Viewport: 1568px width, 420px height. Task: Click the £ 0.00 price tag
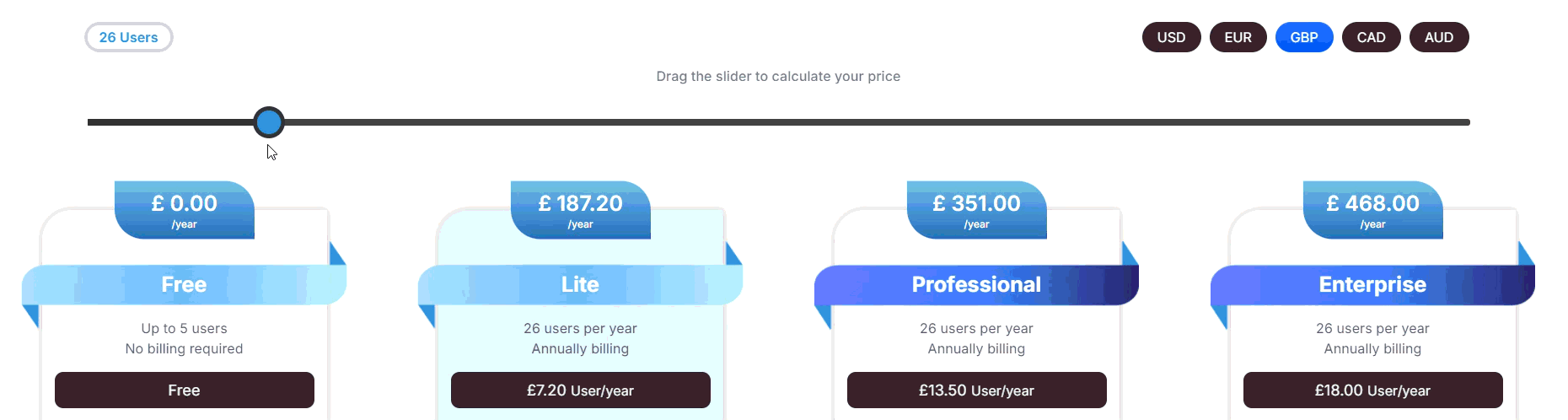pos(184,210)
